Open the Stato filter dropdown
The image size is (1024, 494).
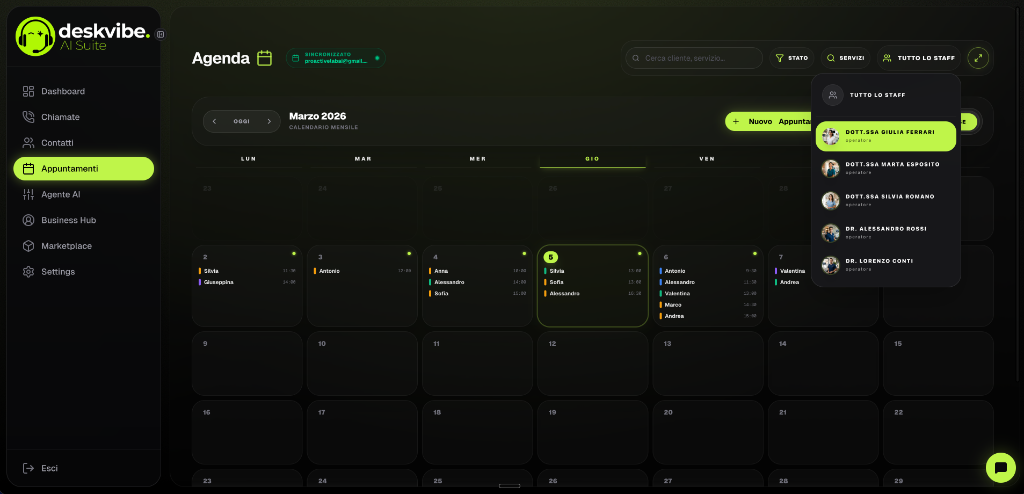point(792,58)
